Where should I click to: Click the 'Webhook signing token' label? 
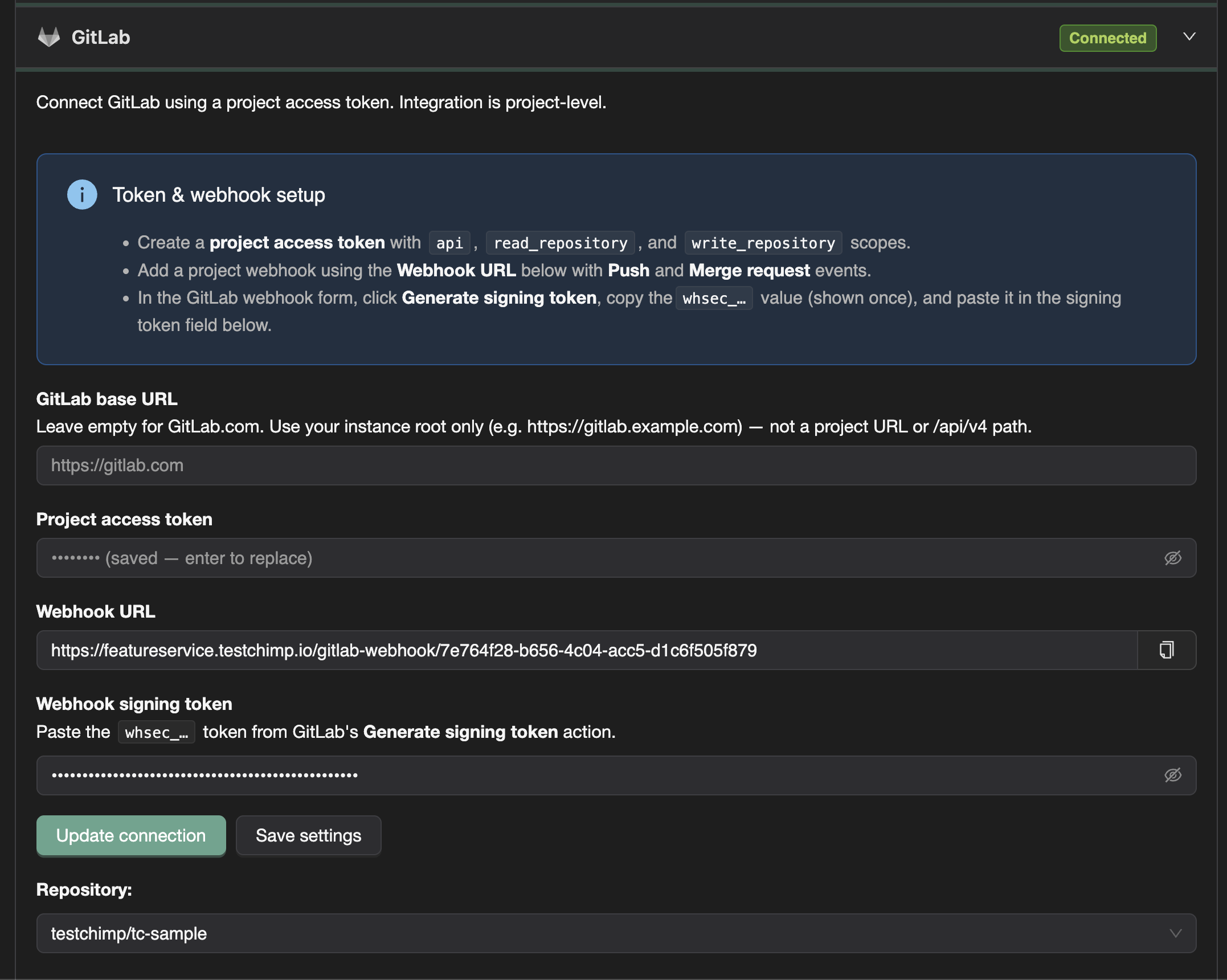[134, 704]
